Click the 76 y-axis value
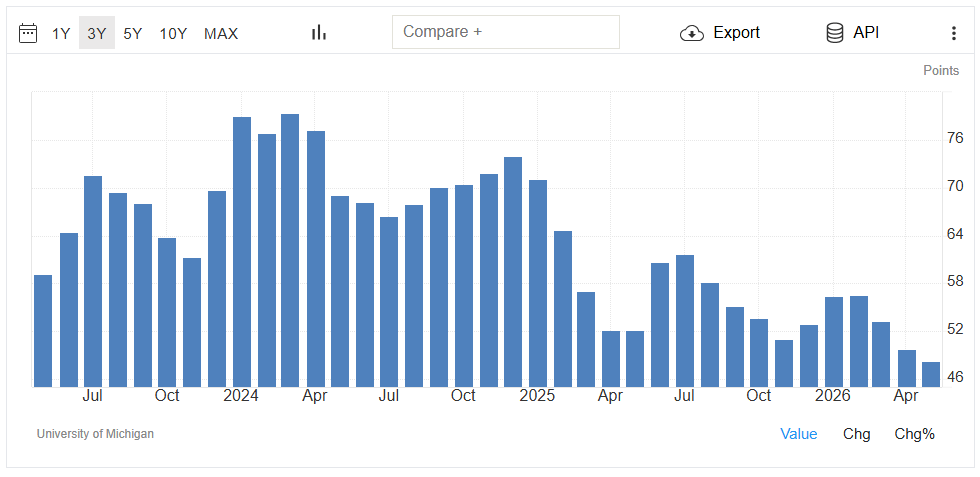This screenshot has width=980, height=477. click(954, 138)
